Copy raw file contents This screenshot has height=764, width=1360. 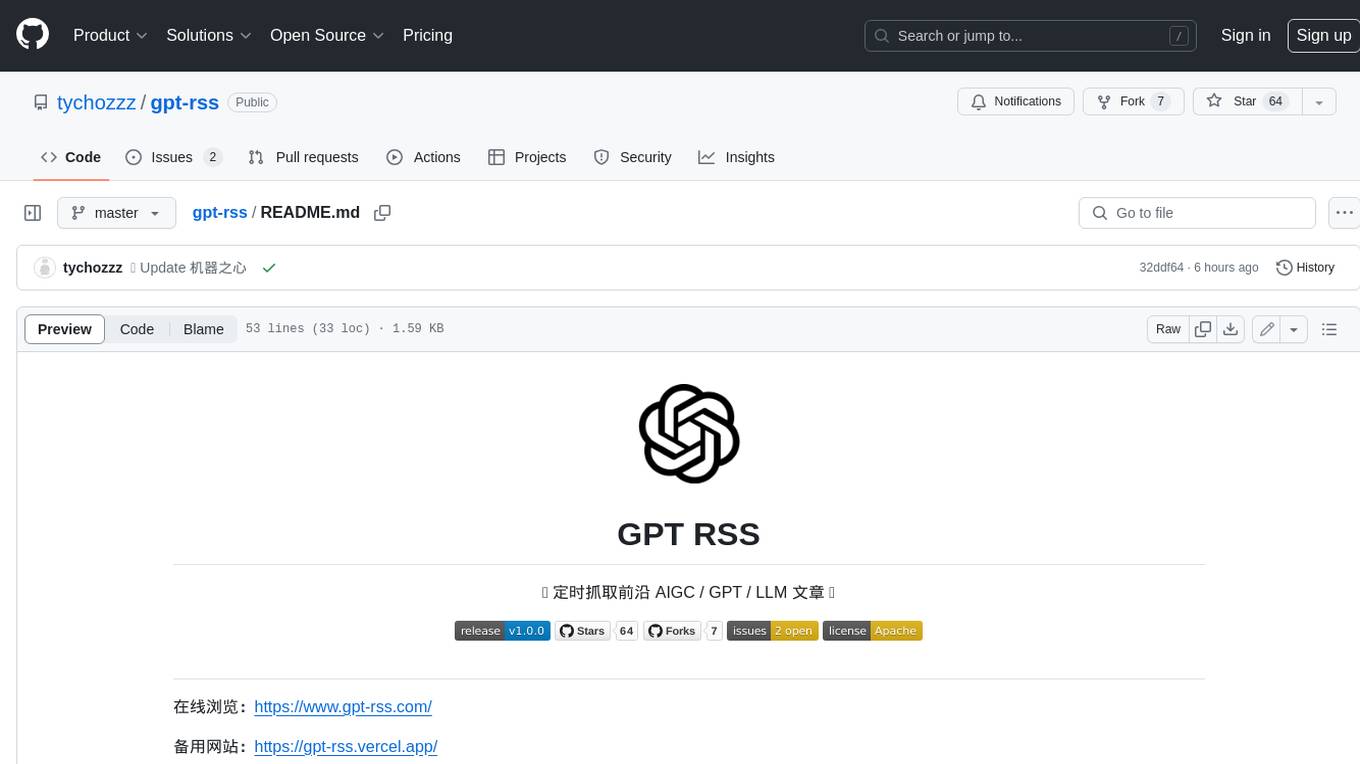tap(1203, 329)
